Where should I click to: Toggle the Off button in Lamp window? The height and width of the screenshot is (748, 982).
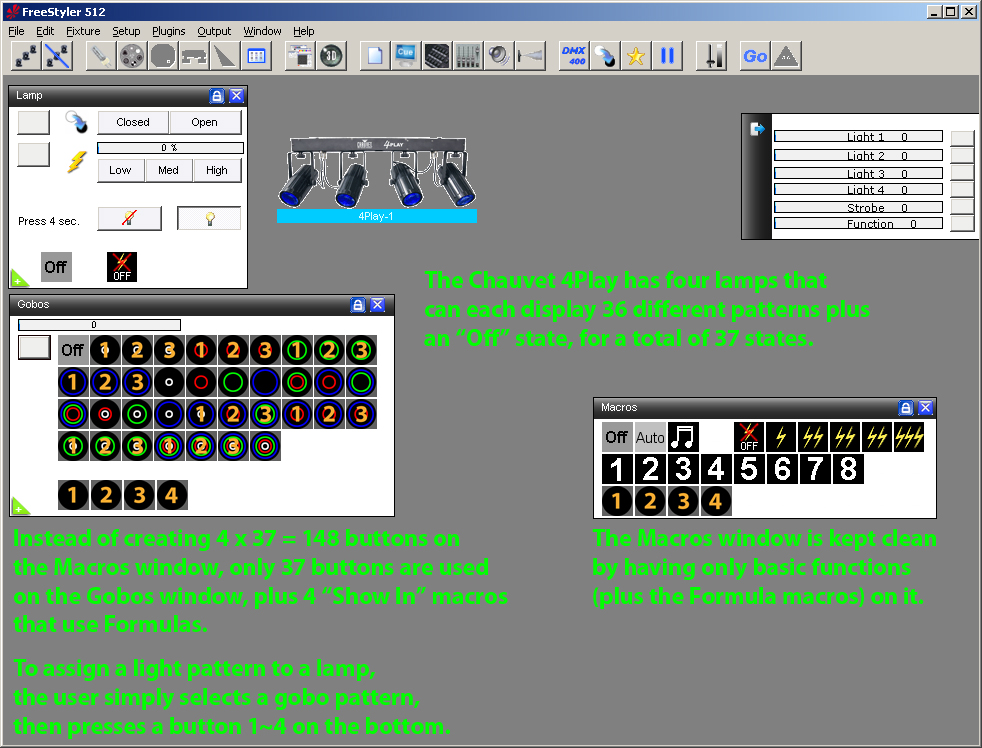pyautogui.click(x=56, y=267)
